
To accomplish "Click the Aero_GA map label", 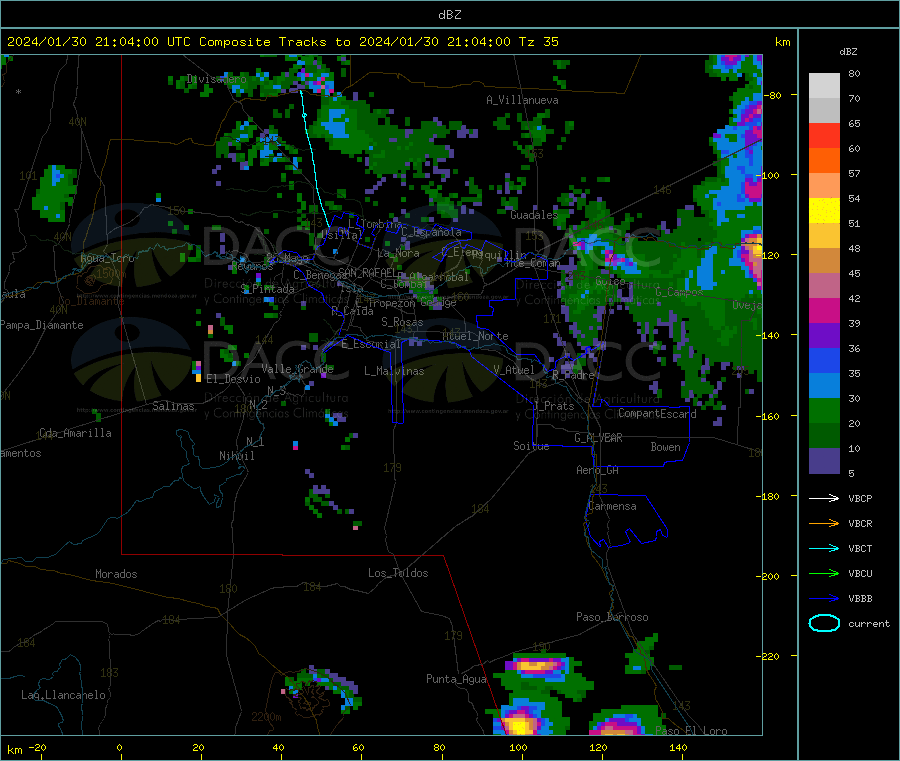I will click(x=597, y=470).
